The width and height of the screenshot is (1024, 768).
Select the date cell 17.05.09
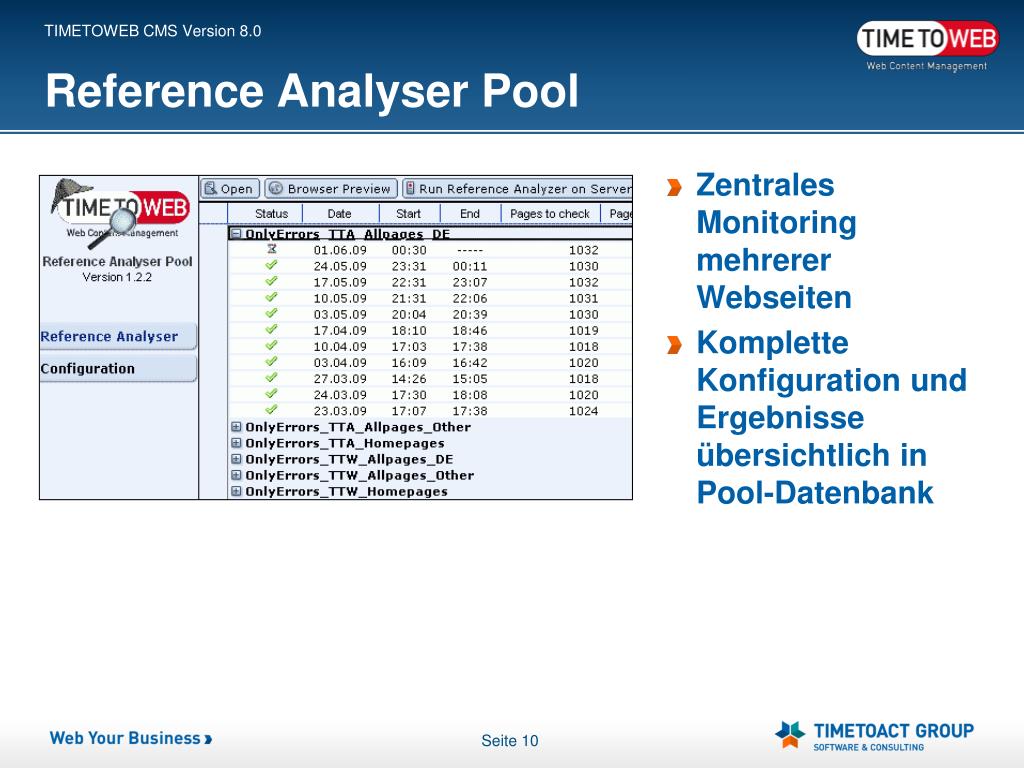tap(340, 282)
